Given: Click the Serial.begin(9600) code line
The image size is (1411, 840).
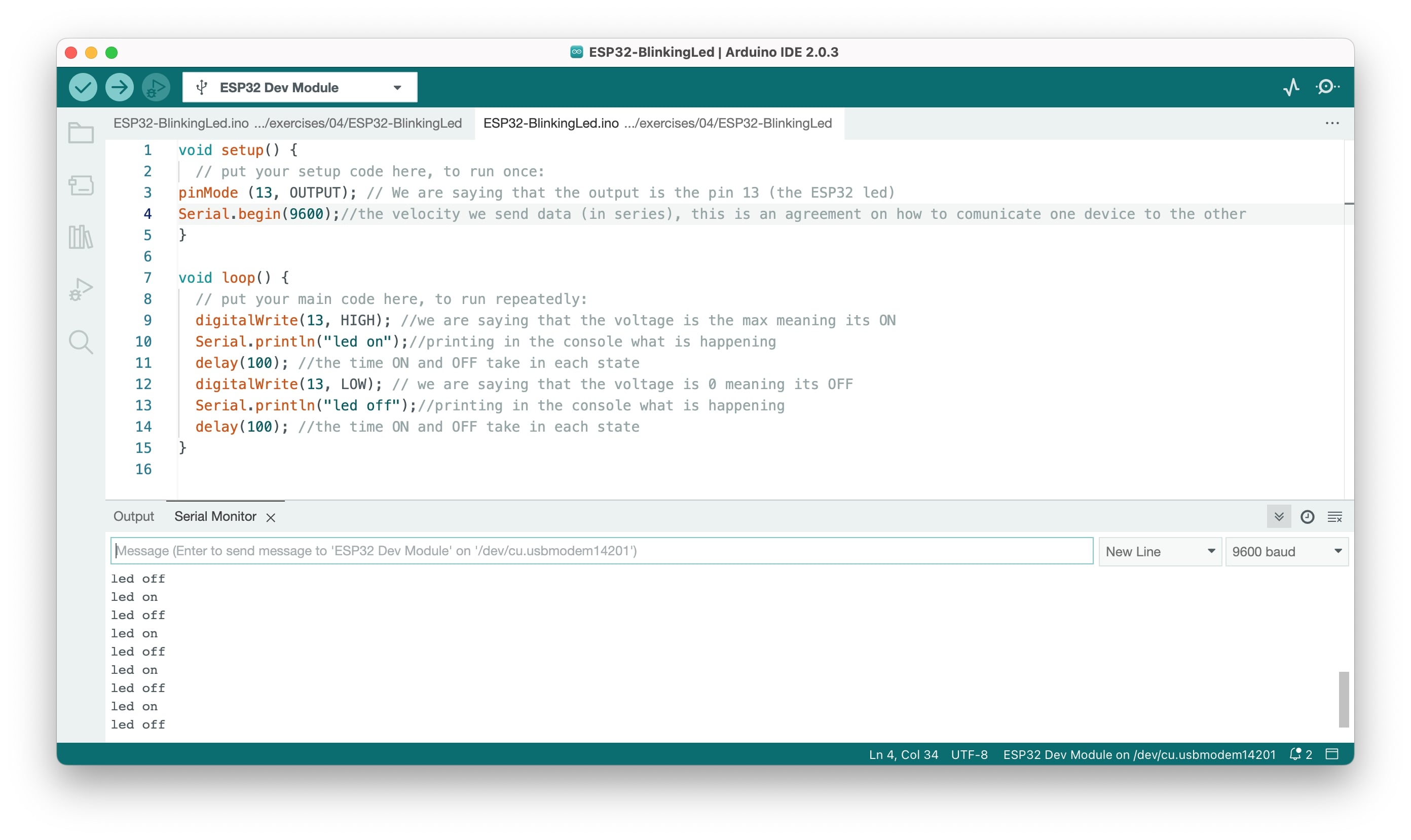Looking at the screenshot, I should point(712,214).
